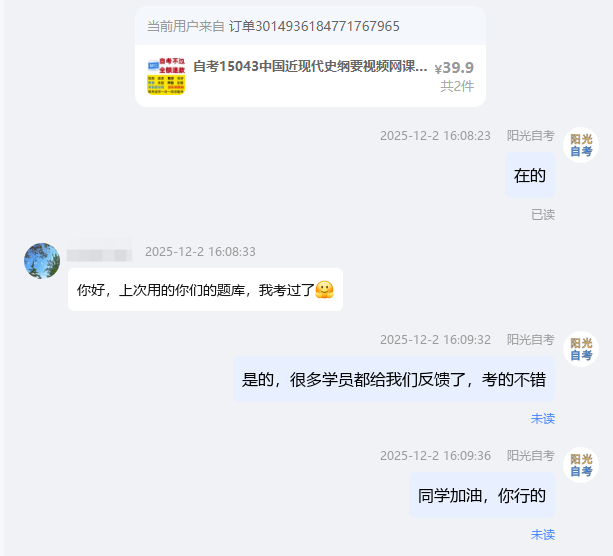The height and width of the screenshot is (556, 613).
Task: Click the 2025-12-2 16:09:36 timestamp
Action: (435, 456)
